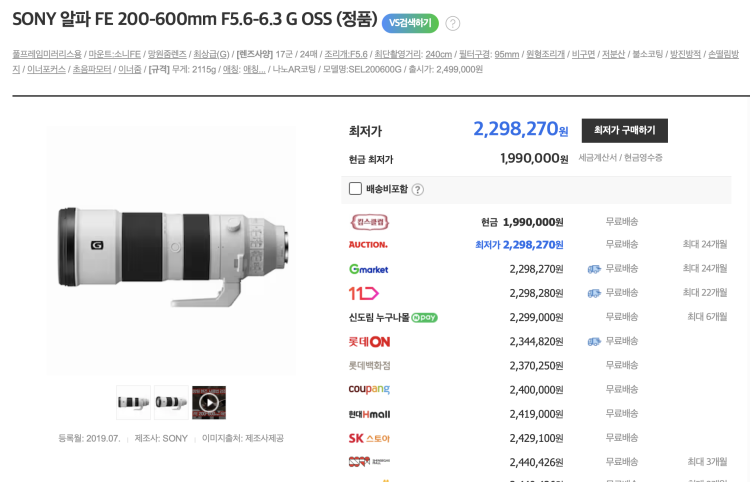Select the first lens thumbnail image
The height and width of the screenshot is (482, 750).
133,402
